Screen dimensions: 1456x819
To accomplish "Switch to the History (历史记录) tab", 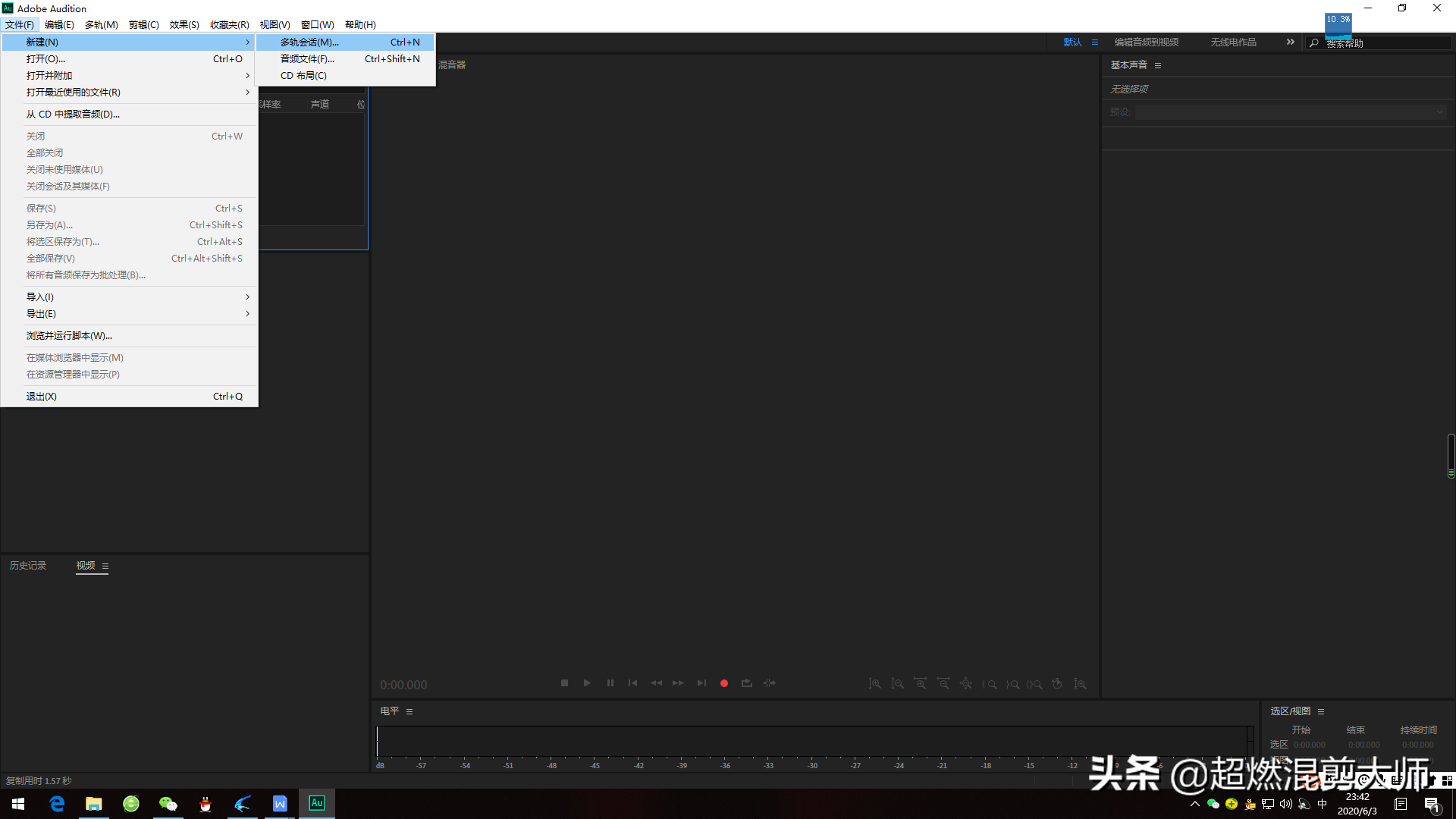I will [x=28, y=566].
